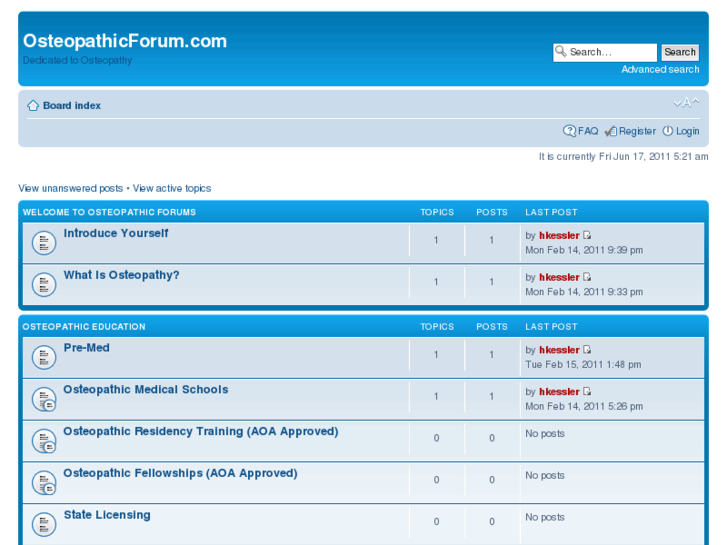The height and width of the screenshot is (545, 727).
Task: Open the Introduce Yourself forum
Action: tap(116, 233)
